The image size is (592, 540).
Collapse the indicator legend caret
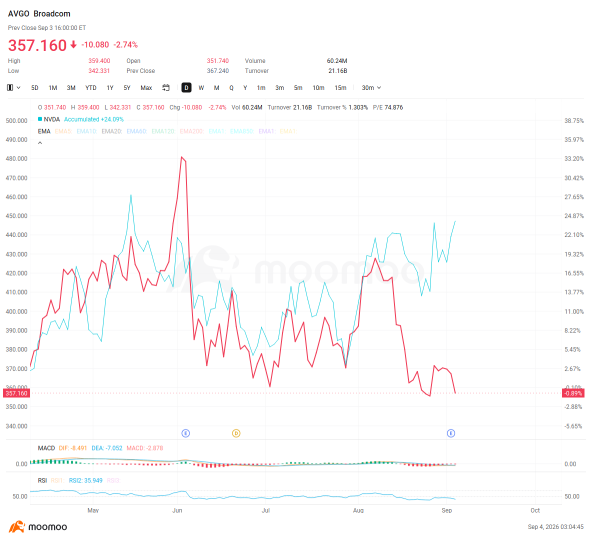pyautogui.click(x=40, y=143)
